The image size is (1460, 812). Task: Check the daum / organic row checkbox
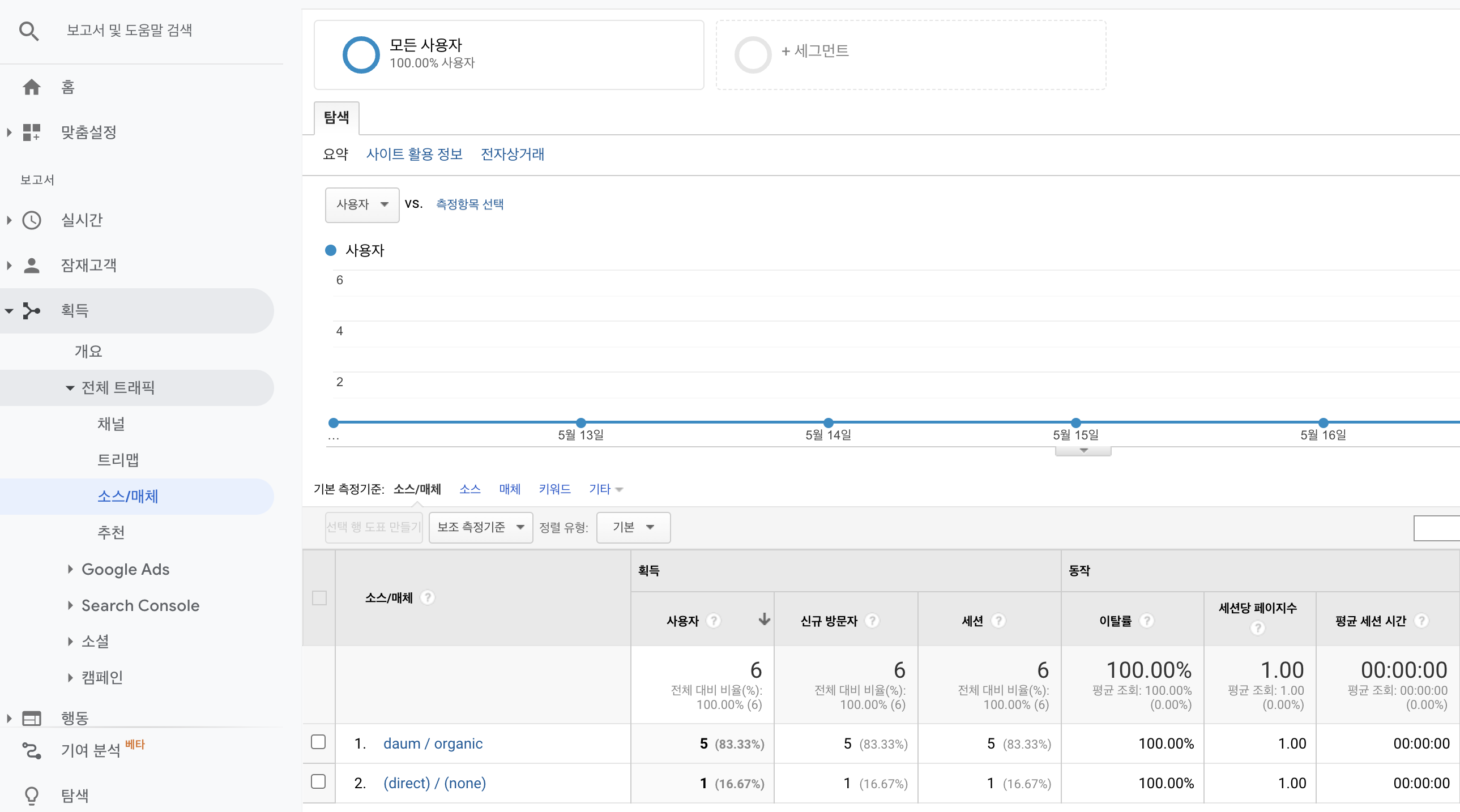(x=318, y=743)
